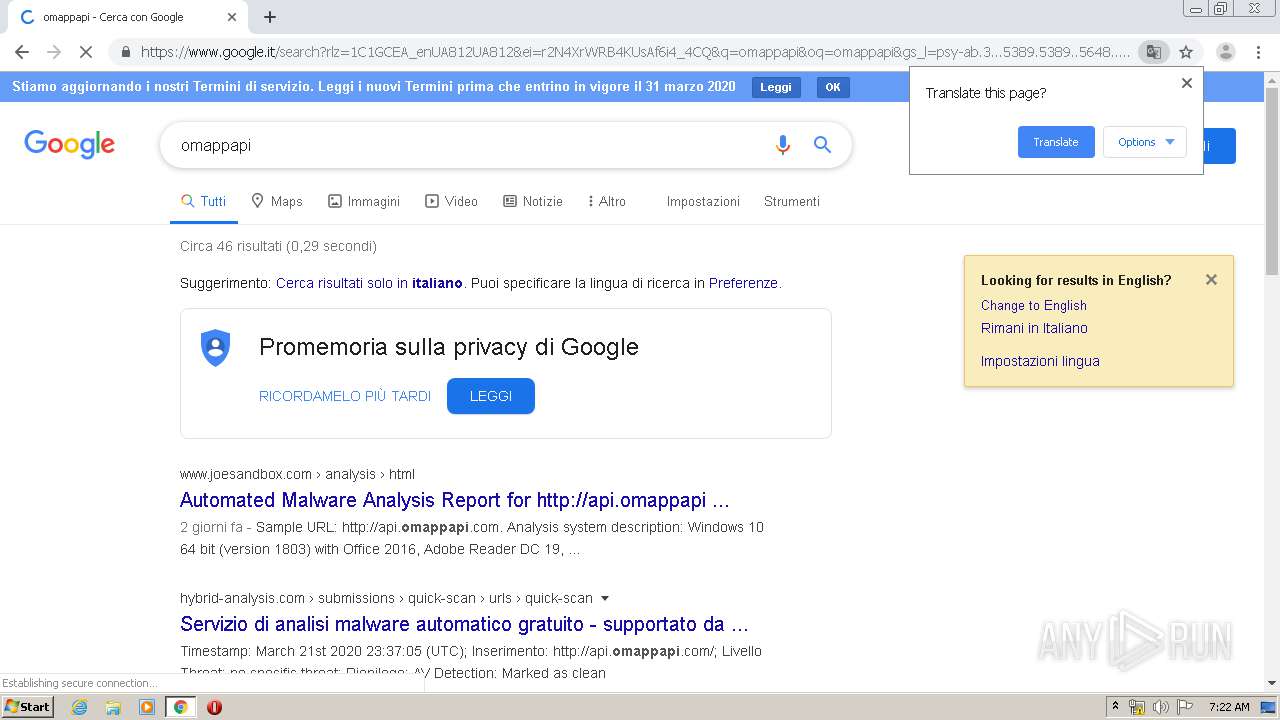1280x720 pixels.
Task: Open Internet Explorer from taskbar
Action: click(79, 707)
